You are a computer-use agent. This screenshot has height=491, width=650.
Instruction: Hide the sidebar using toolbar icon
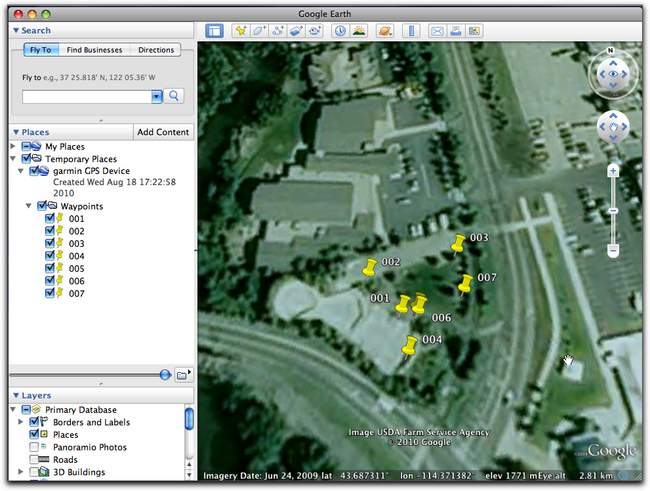pyautogui.click(x=215, y=30)
